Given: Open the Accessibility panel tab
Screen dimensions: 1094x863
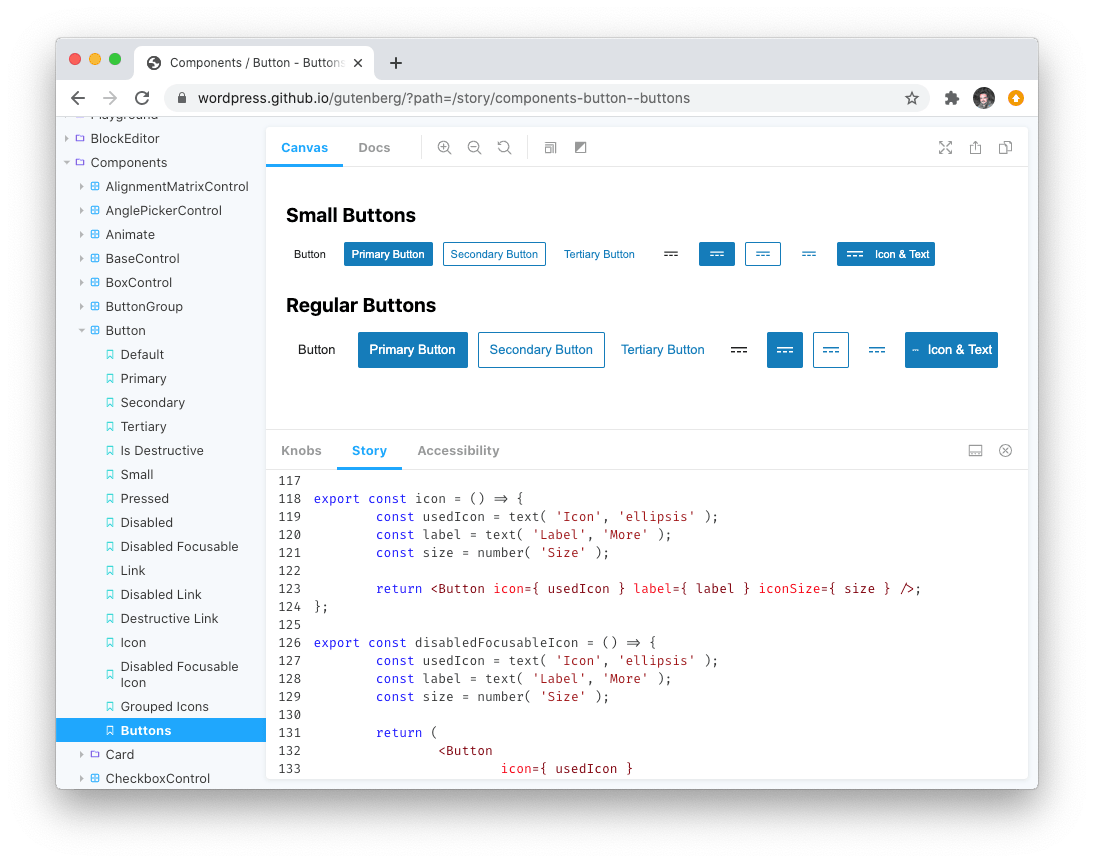Looking at the screenshot, I should pyautogui.click(x=458, y=450).
